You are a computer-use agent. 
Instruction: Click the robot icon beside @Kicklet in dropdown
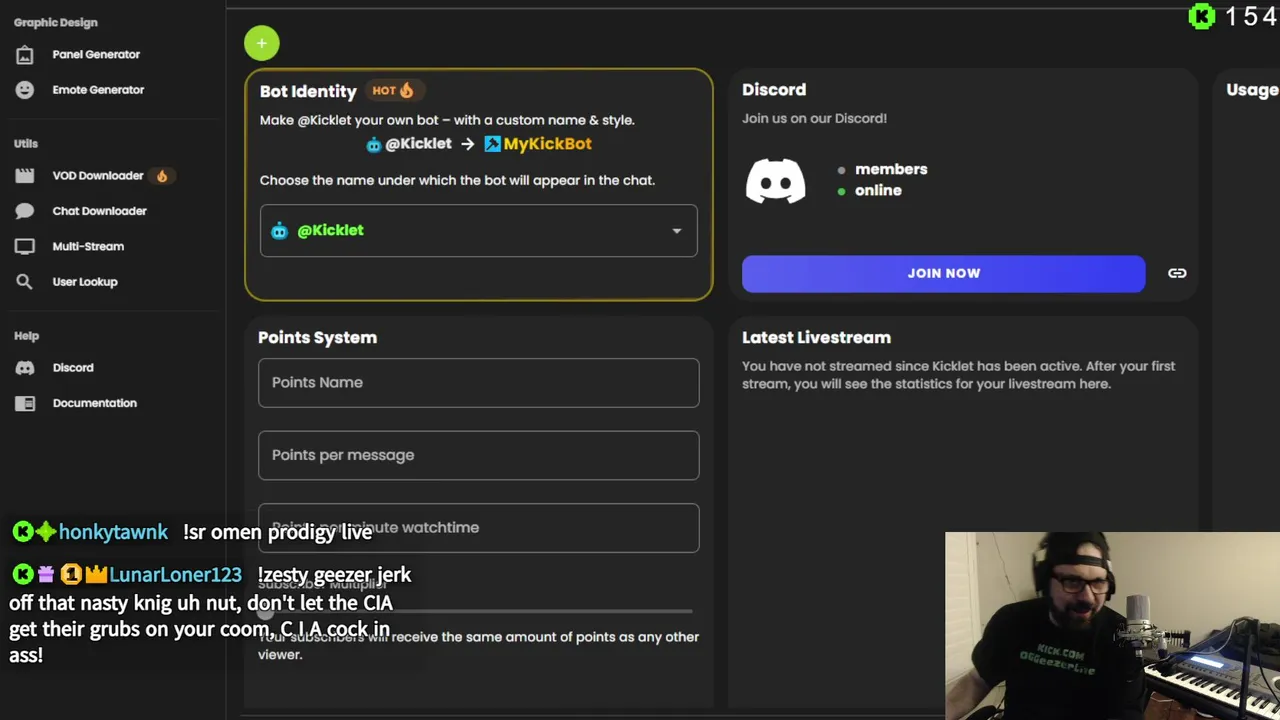click(279, 231)
